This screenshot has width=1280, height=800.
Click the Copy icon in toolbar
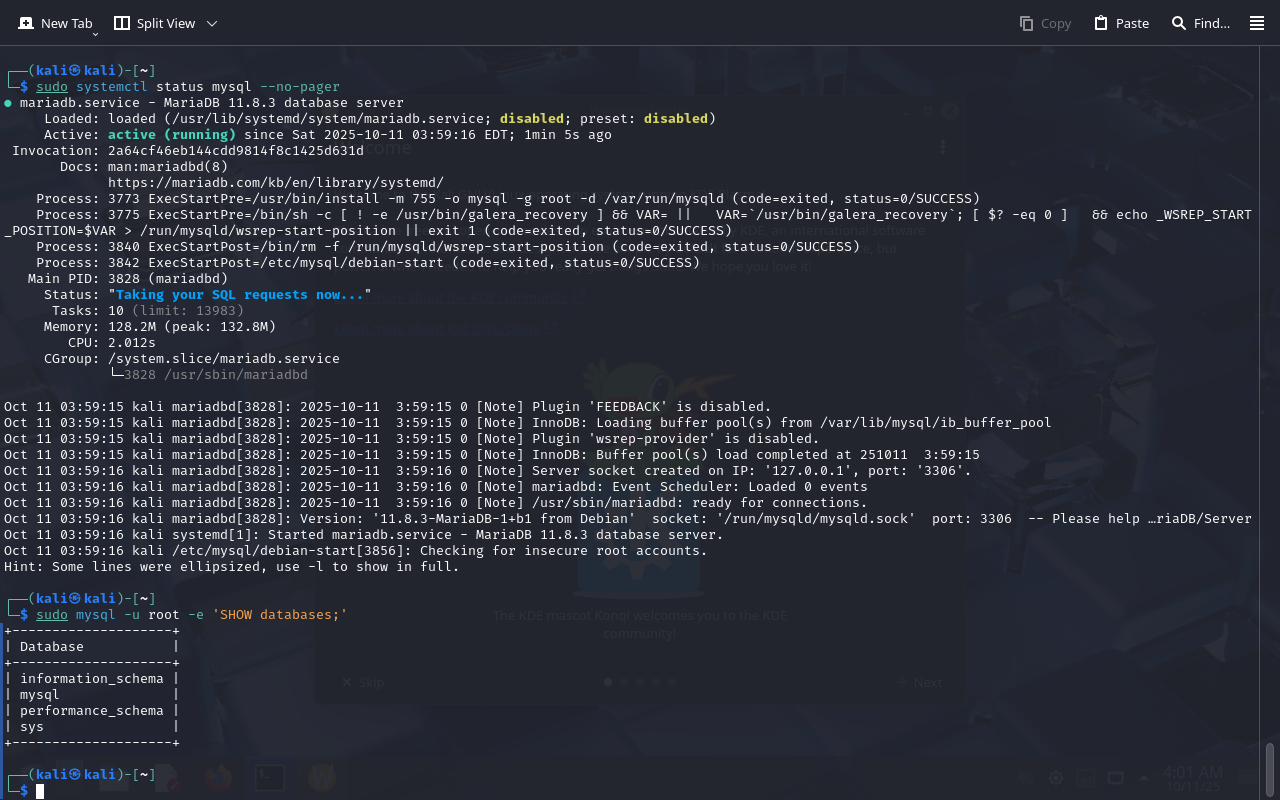coord(1027,23)
